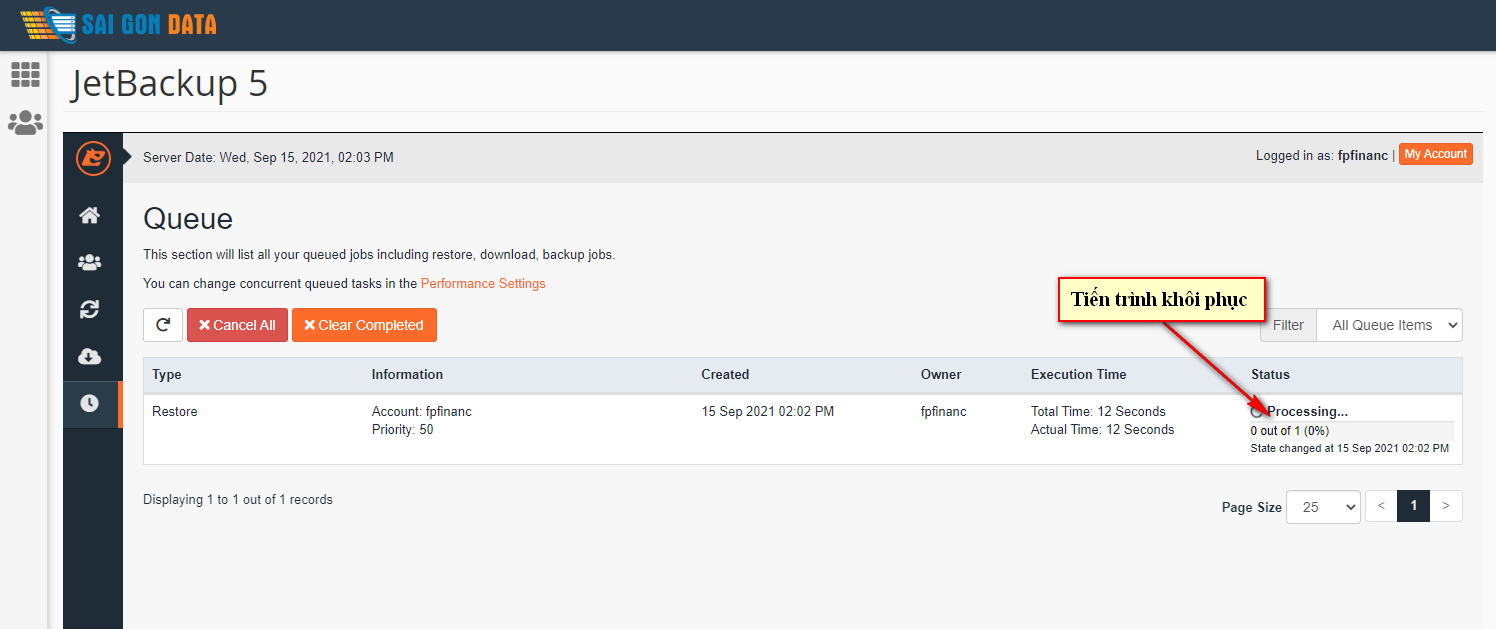Go to next page arrow
Screen dimensions: 1496x629
(1446, 506)
